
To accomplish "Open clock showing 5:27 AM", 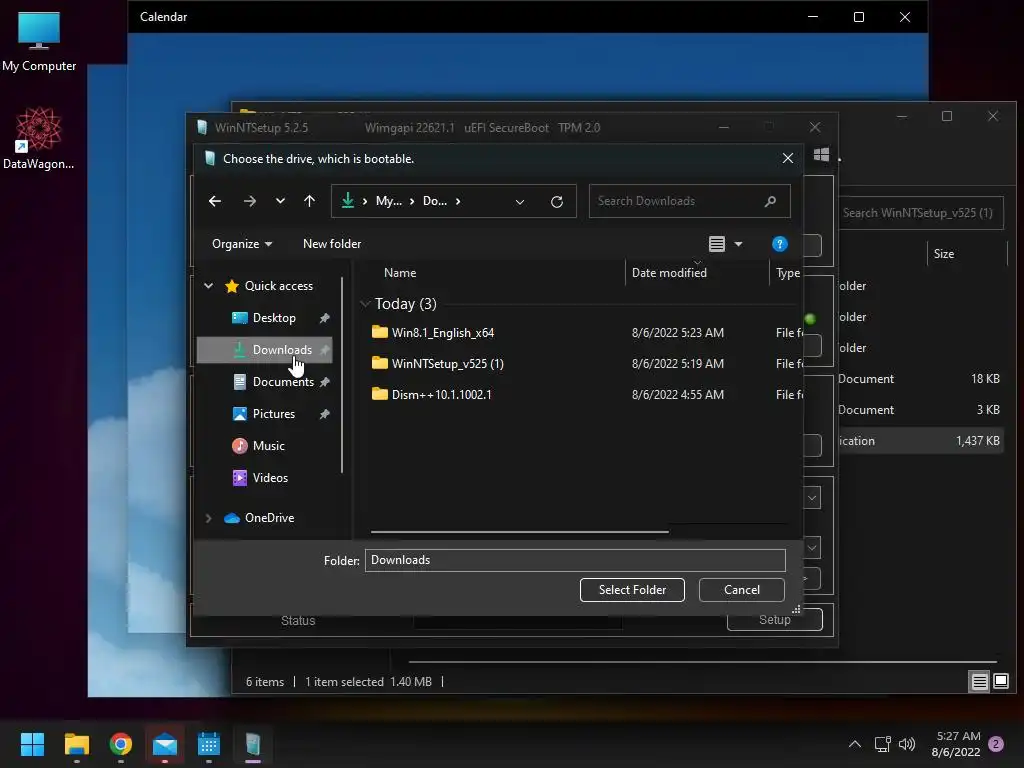I will point(956,744).
